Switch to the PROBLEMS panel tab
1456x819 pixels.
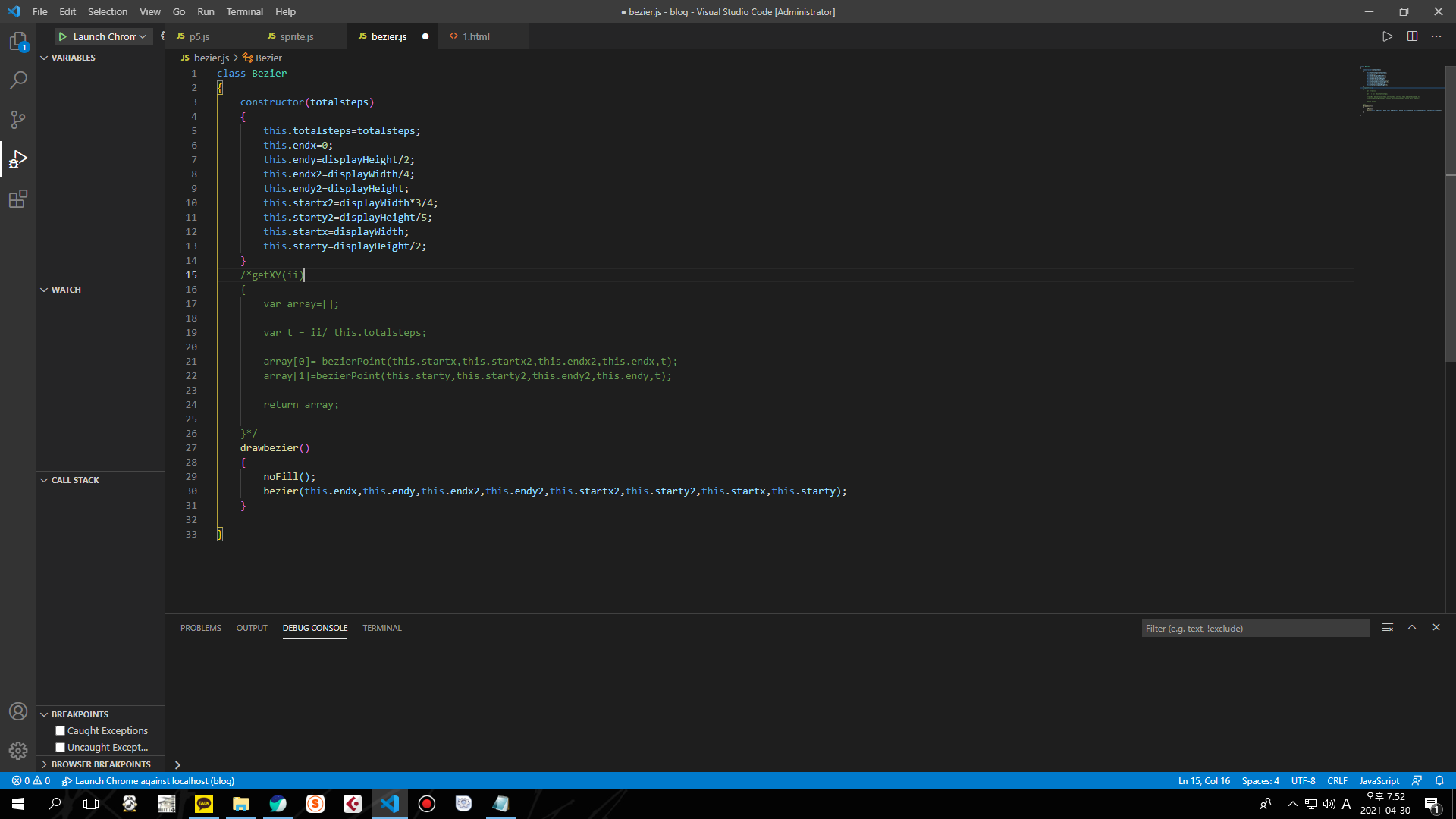coord(200,628)
